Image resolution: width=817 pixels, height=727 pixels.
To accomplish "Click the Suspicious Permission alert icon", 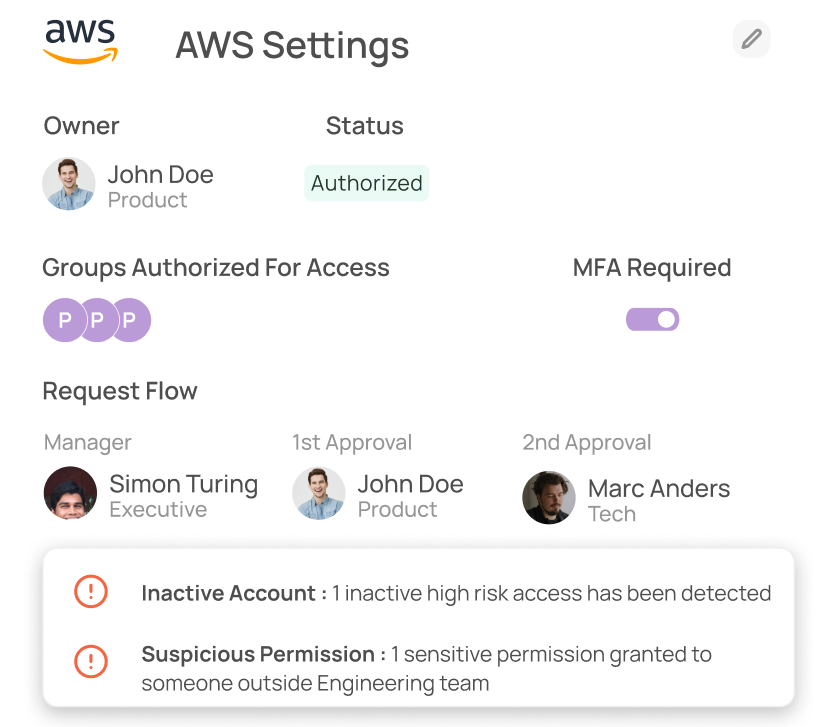I will pyautogui.click(x=90, y=662).
